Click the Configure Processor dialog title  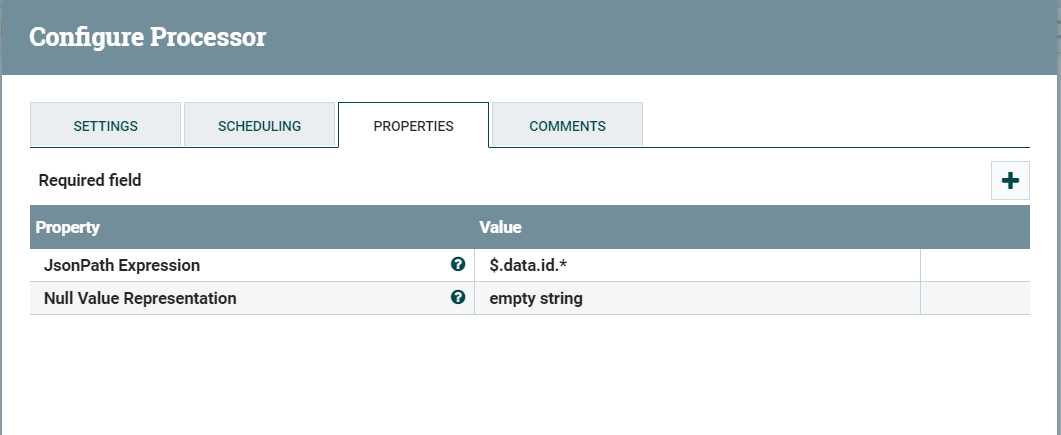(x=147, y=38)
